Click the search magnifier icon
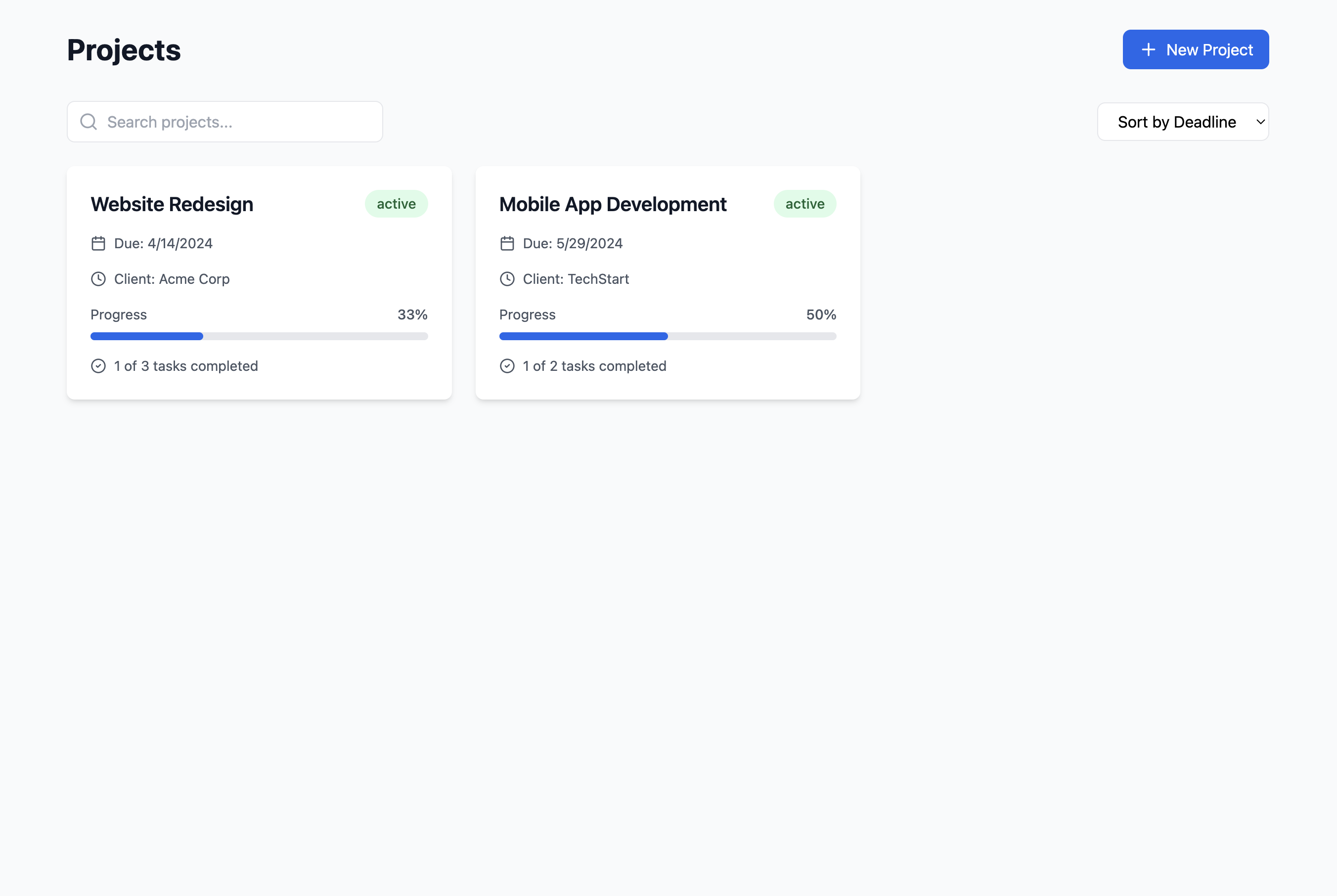This screenshot has width=1337, height=896. 89,122
